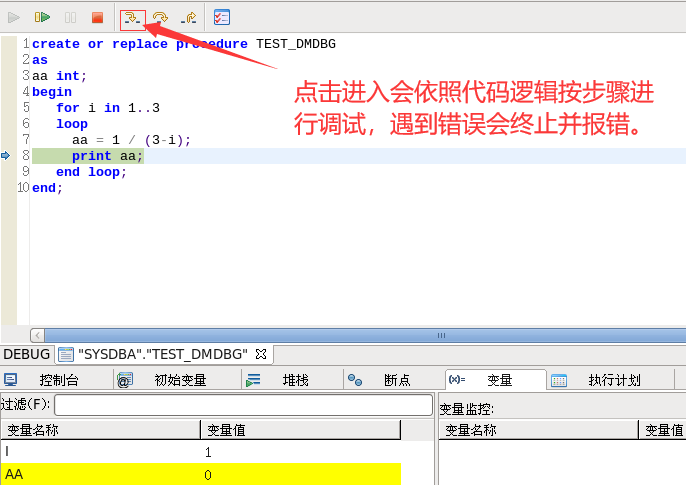Click the greyed-out Run (play) toolbar icon
The width and height of the screenshot is (686, 485).
click(x=14, y=17)
